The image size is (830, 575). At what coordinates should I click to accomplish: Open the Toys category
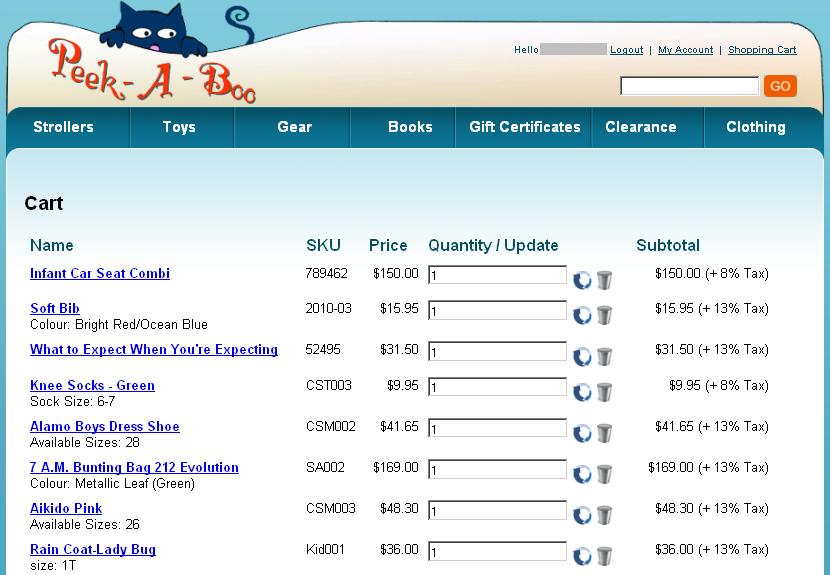(x=179, y=127)
